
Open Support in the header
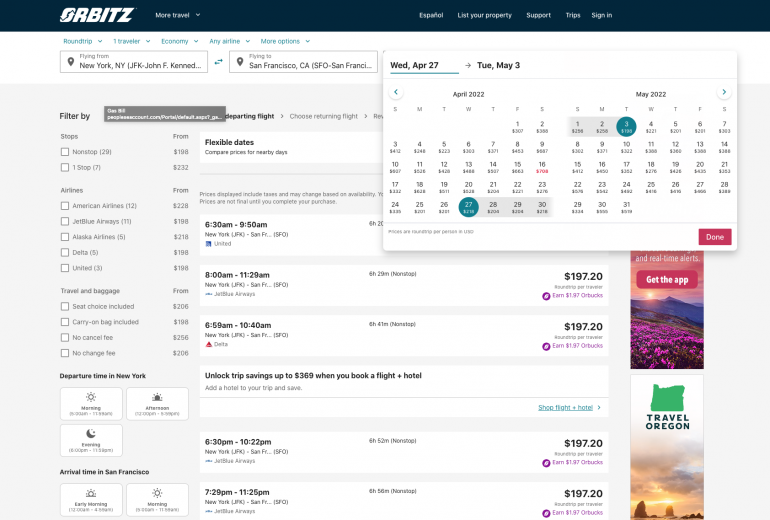[538, 15]
